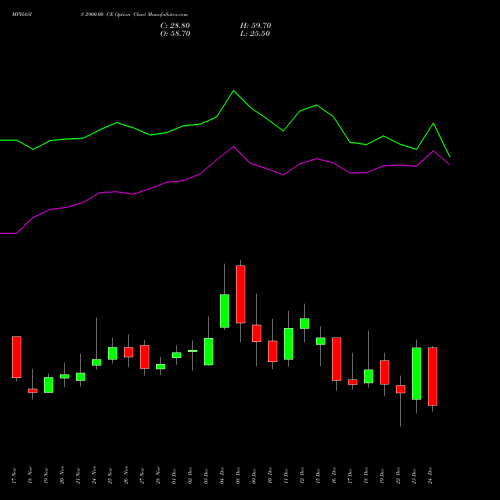Click the 18 Dec date label
Screen dimensions: 500x500
tap(366, 476)
